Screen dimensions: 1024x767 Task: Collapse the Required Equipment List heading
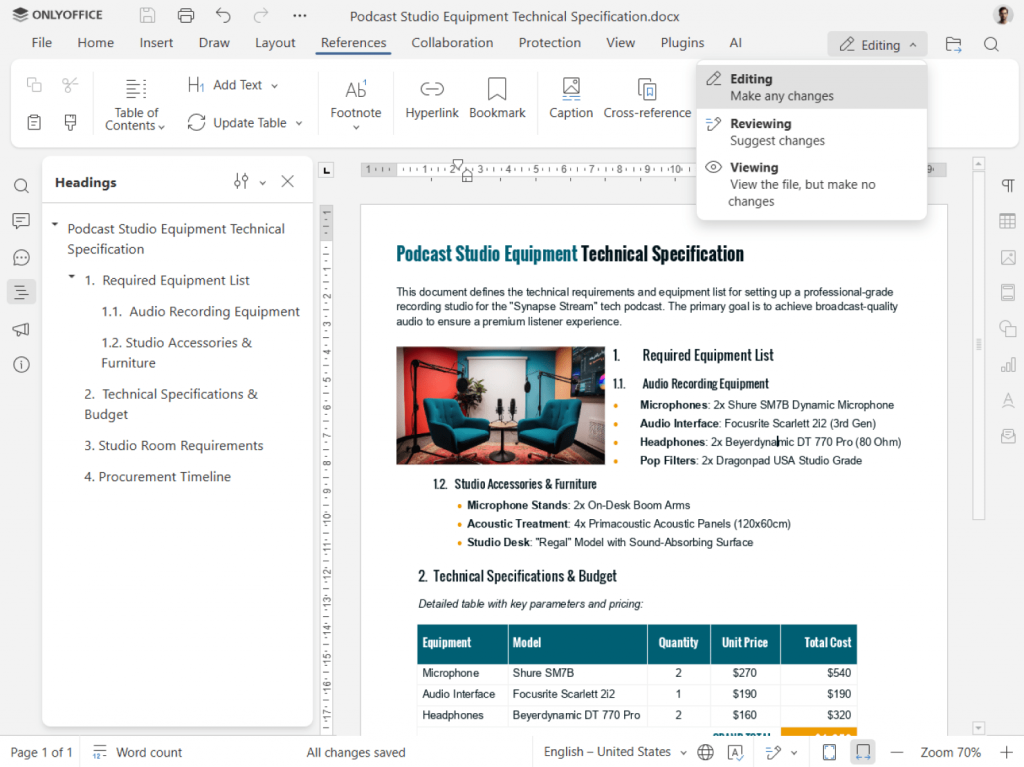point(72,277)
